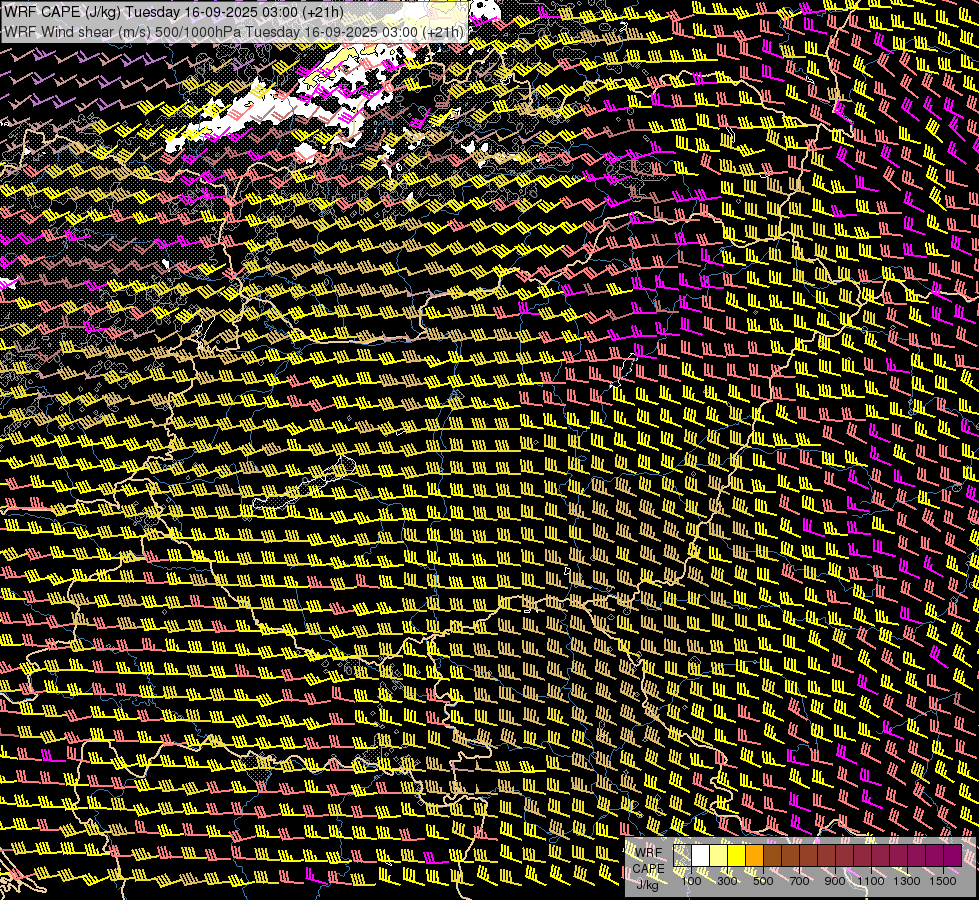Click the 700 value under the color bar
The image size is (979, 900).
(x=799, y=881)
